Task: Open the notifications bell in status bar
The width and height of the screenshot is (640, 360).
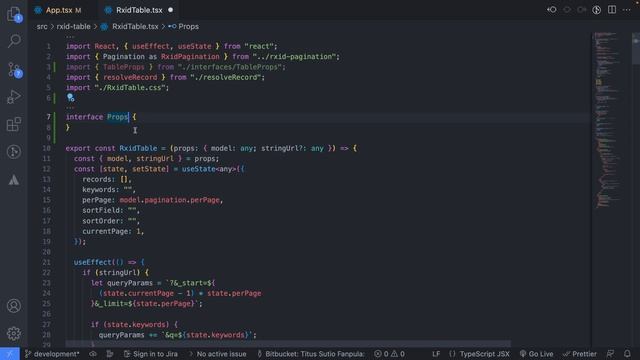Action: [627, 354]
